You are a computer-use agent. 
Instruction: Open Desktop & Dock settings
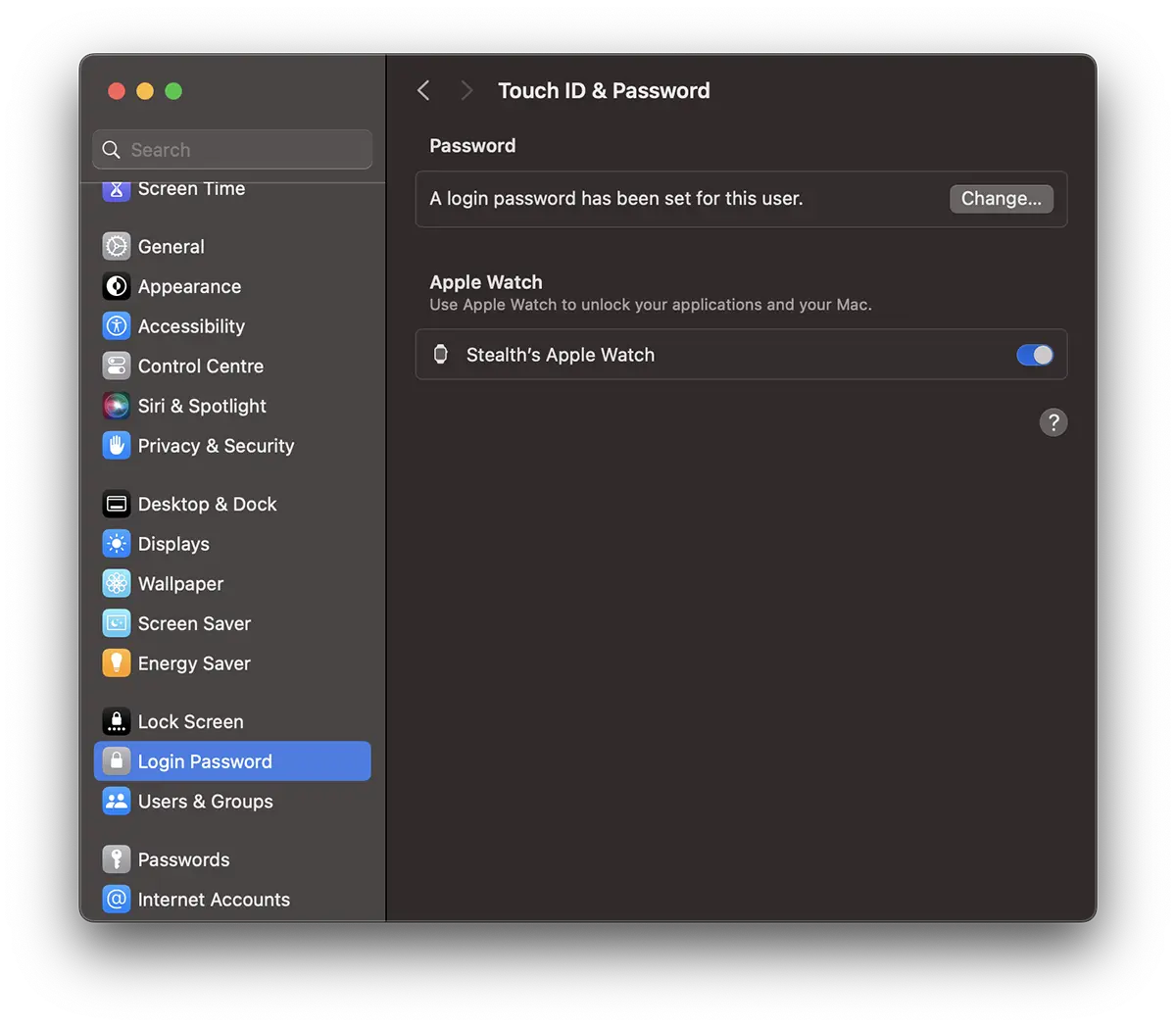[x=232, y=504]
